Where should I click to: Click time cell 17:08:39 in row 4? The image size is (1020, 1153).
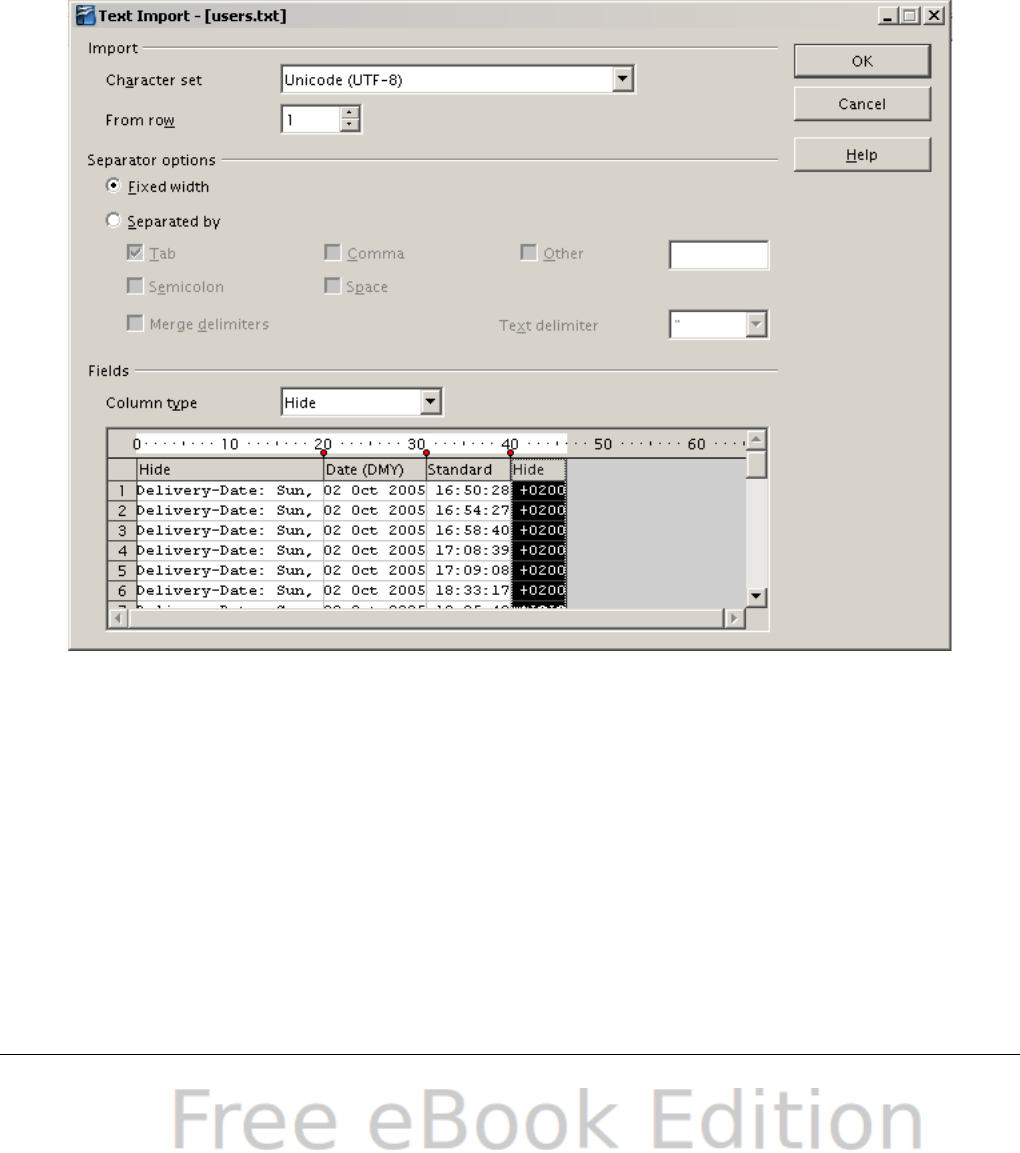pyautogui.click(x=468, y=550)
